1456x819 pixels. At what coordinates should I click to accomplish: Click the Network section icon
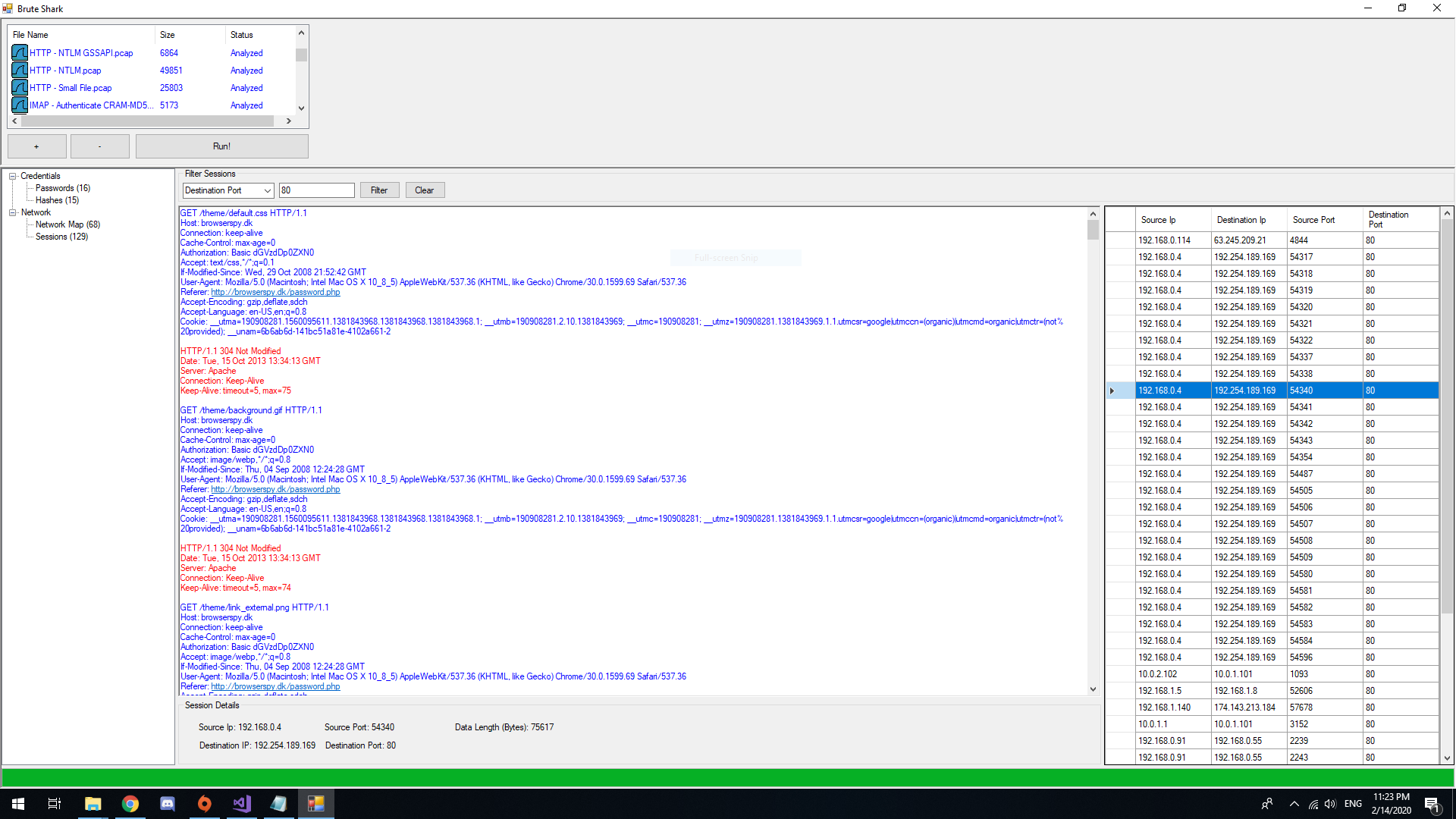pyautogui.click(x=12, y=212)
